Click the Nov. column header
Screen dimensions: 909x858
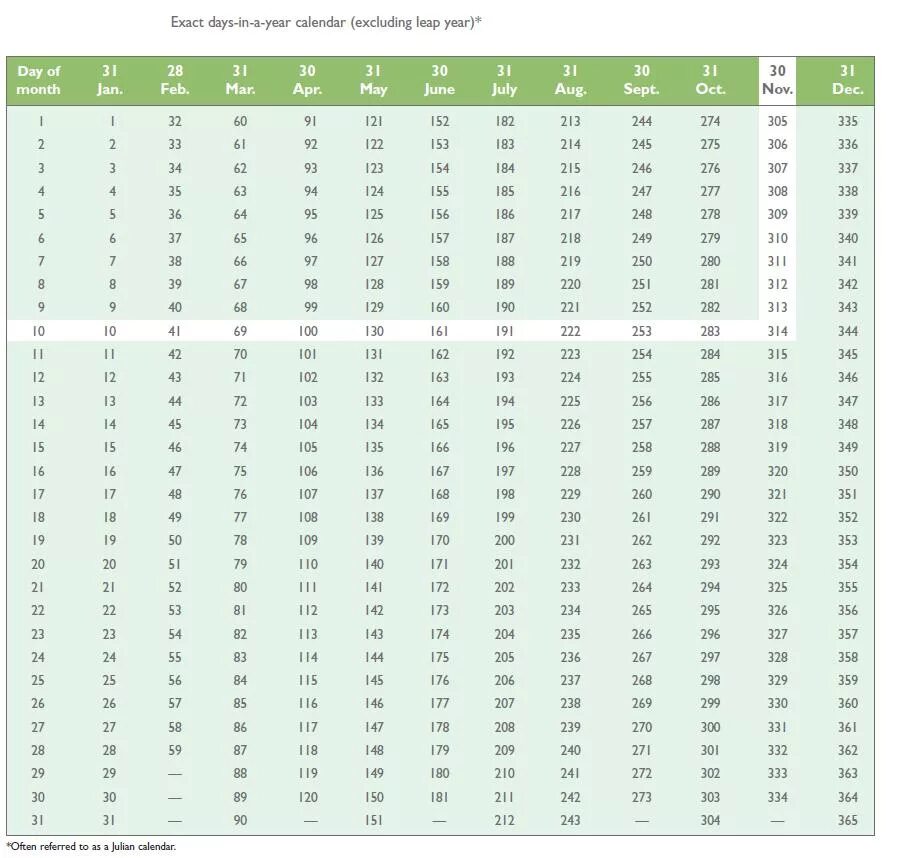[x=777, y=80]
